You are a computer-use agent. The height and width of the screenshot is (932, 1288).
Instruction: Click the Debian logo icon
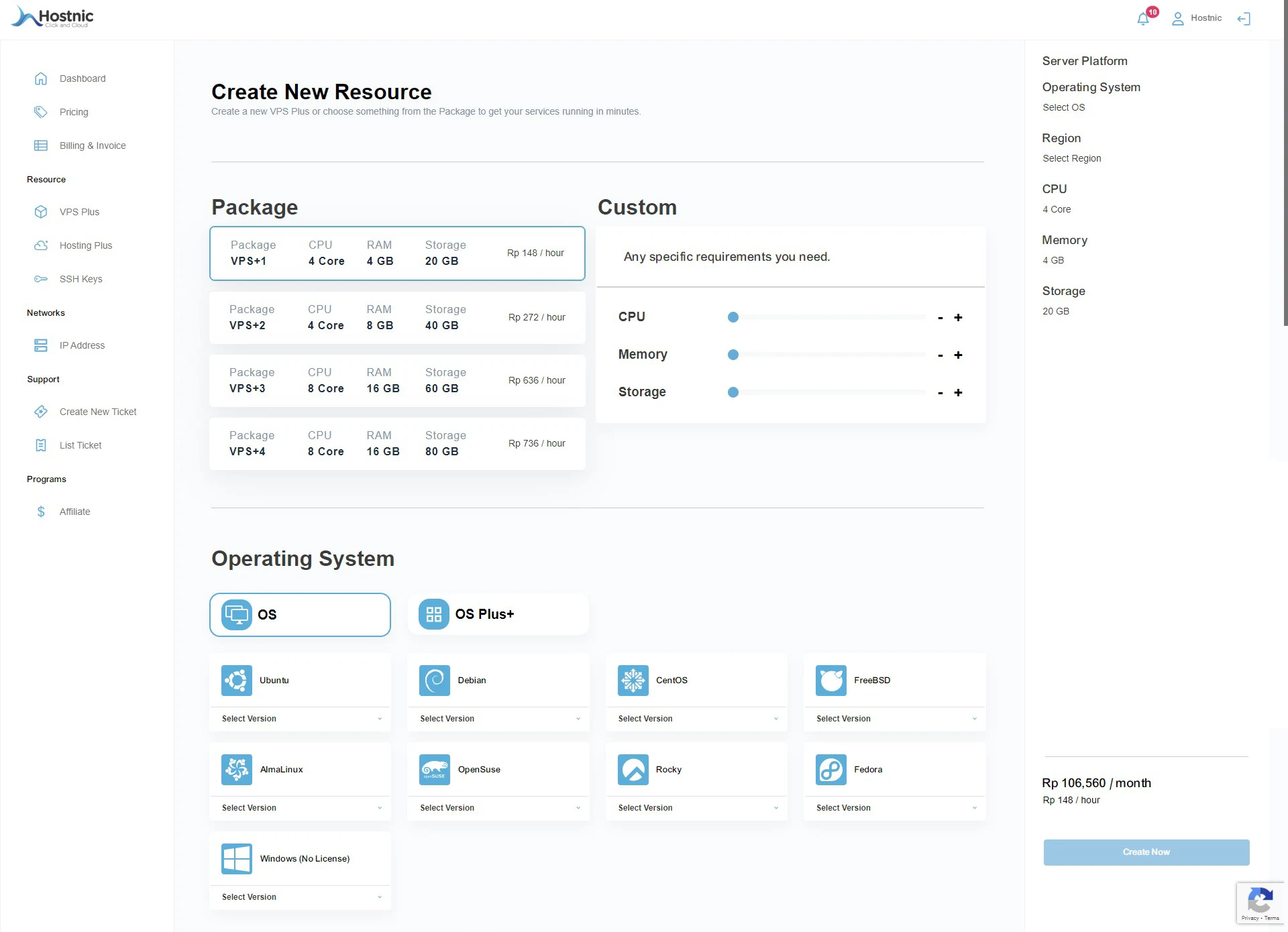click(x=435, y=681)
